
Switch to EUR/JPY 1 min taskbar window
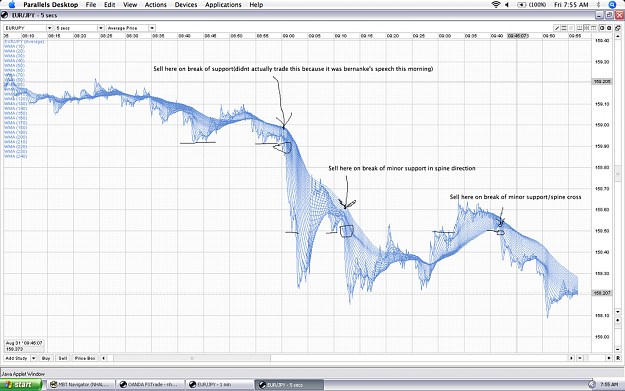(x=220, y=385)
